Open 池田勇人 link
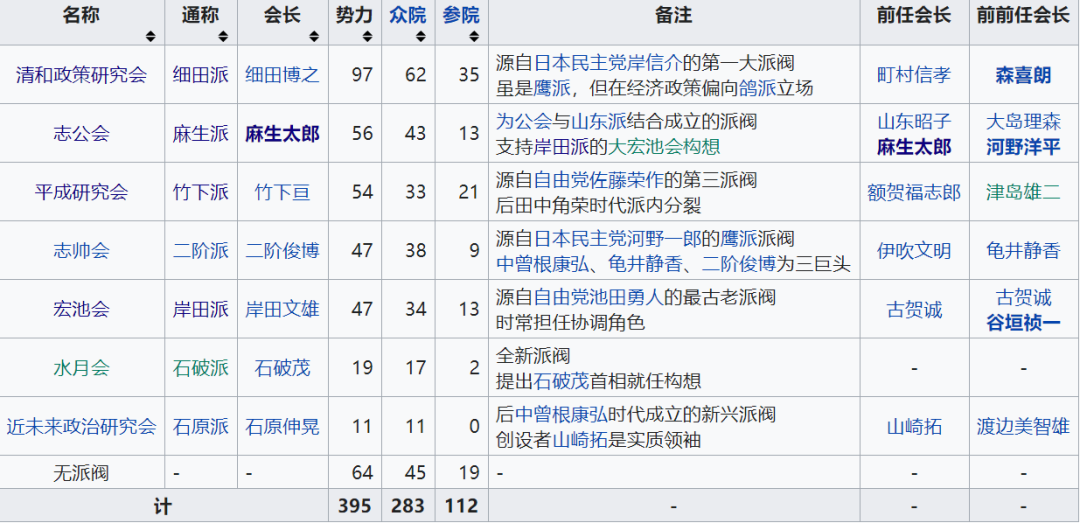The width and height of the screenshot is (1080, 523). coord(626,298)
